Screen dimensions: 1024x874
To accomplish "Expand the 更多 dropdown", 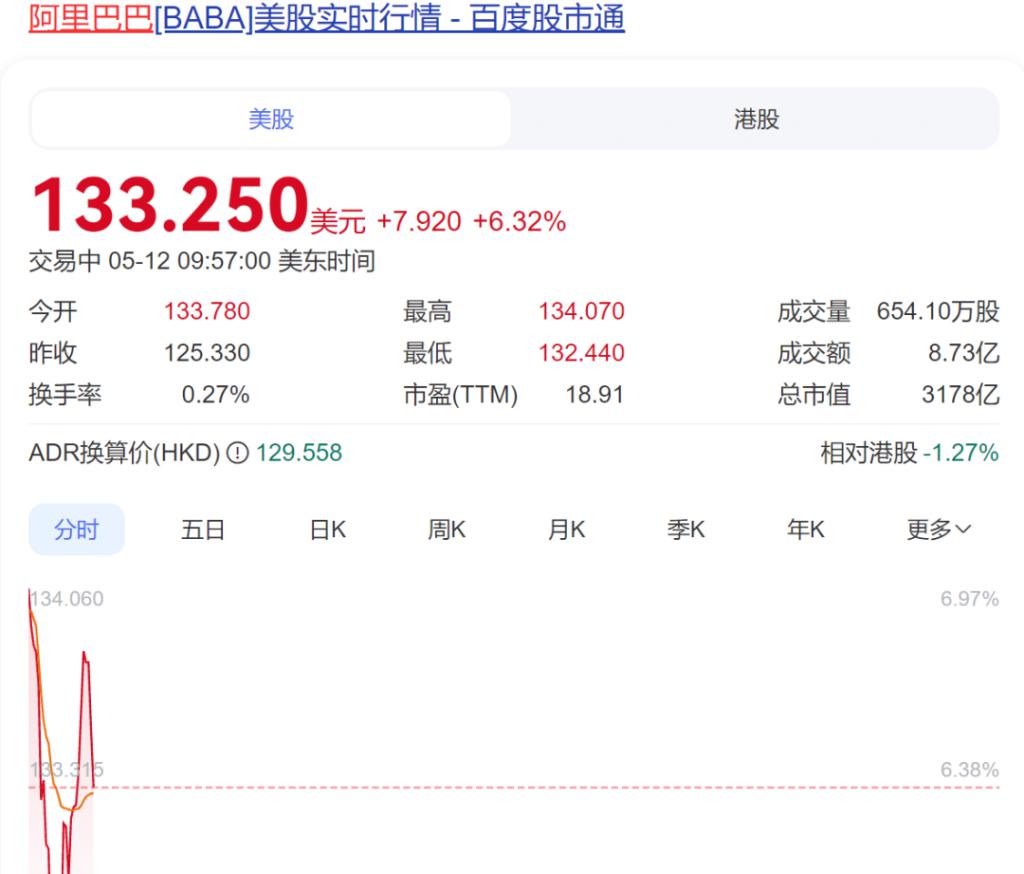I will pyautogui.click(x=938, y=529).
